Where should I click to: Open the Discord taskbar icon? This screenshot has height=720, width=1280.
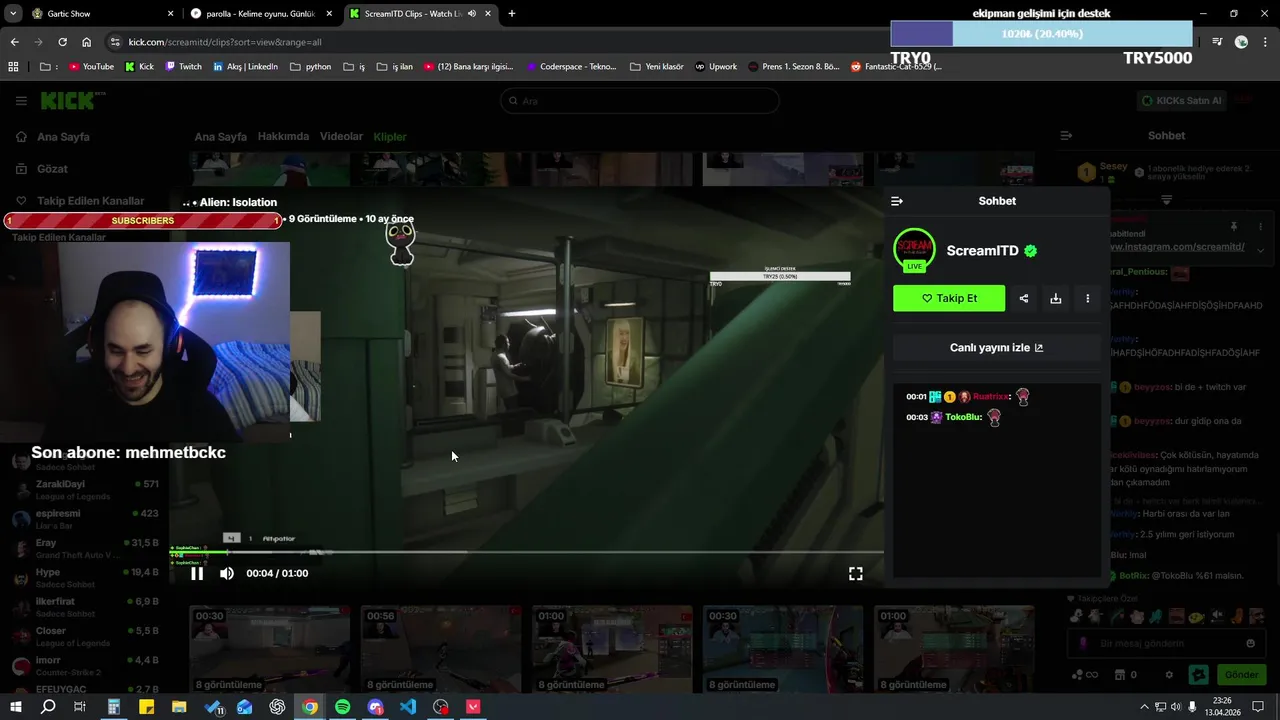(x=376, y=707)
